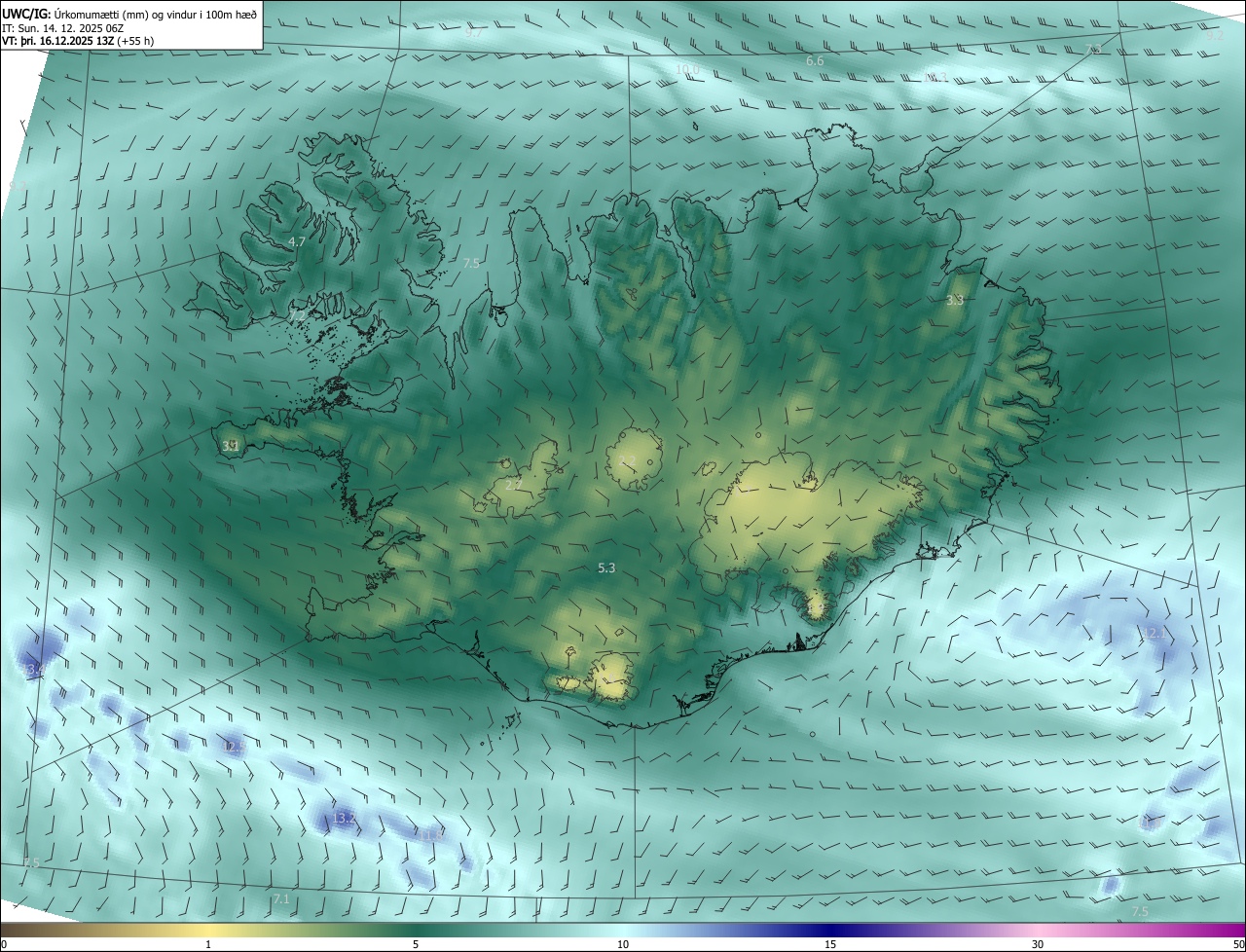Click the '10.0' value north of Iceland
1246x952 pixels.
(x=687, y=68)
